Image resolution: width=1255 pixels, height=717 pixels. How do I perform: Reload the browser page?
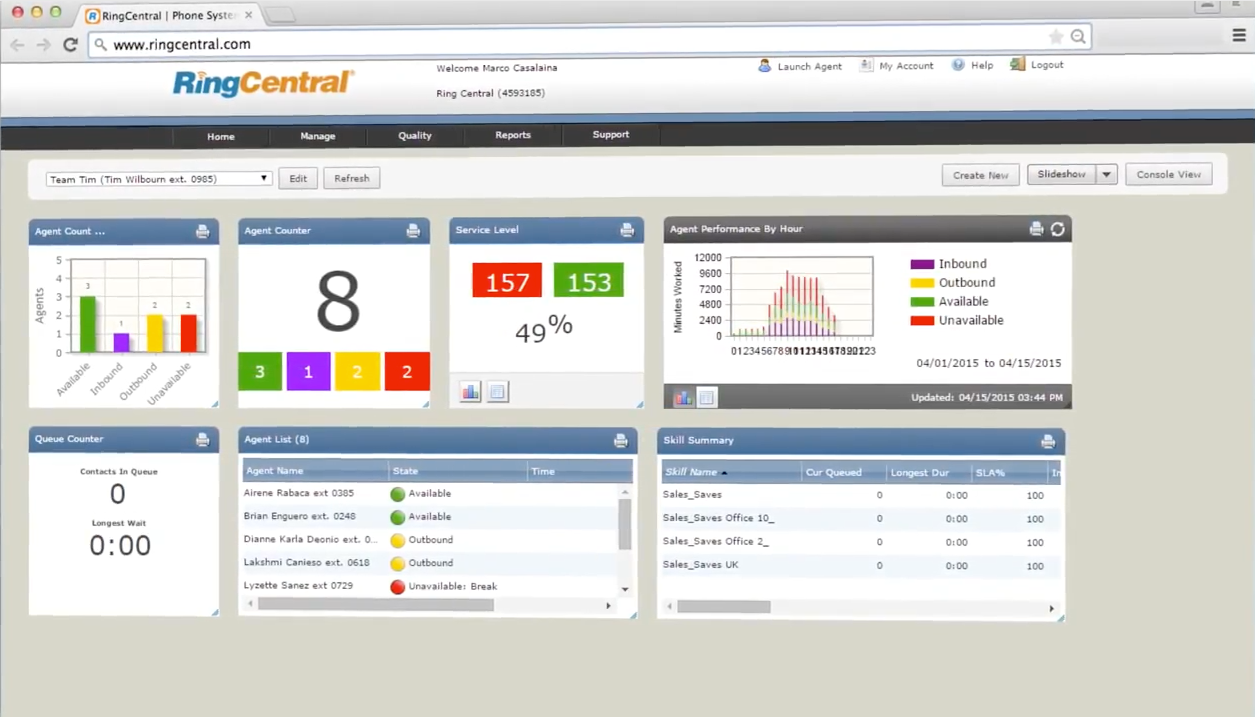70,44
